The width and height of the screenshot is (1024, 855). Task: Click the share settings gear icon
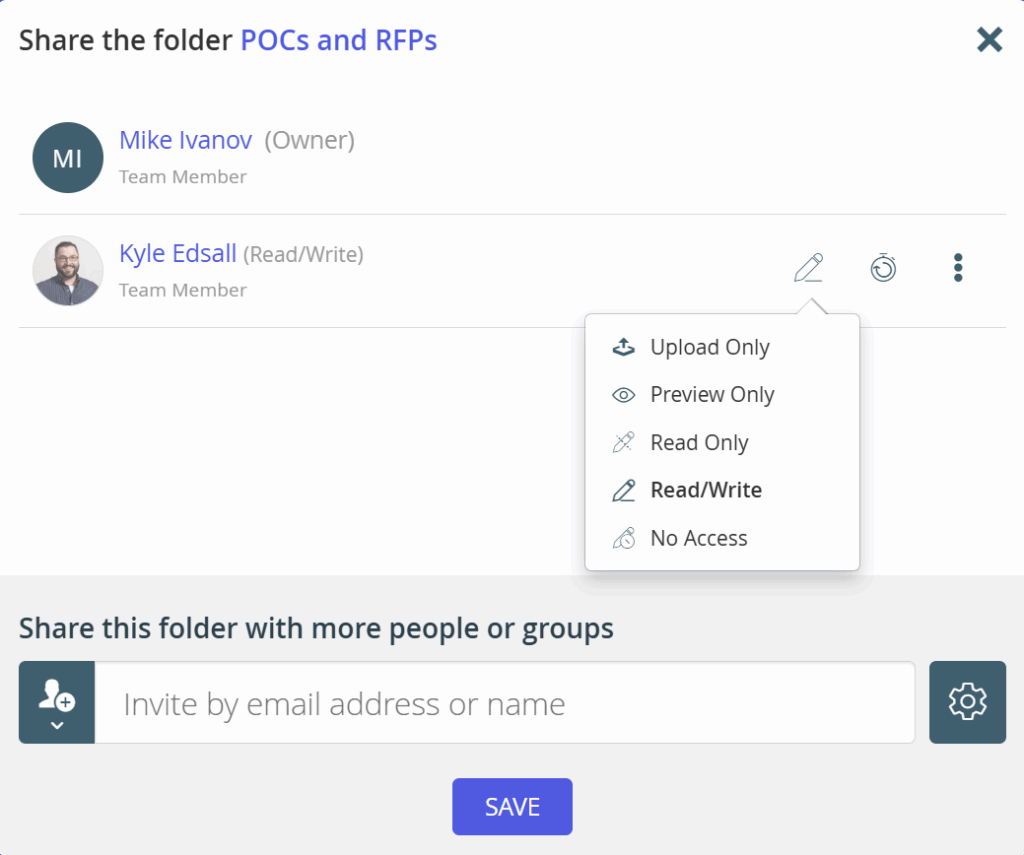pyautogui.click(x=967, y=702)
